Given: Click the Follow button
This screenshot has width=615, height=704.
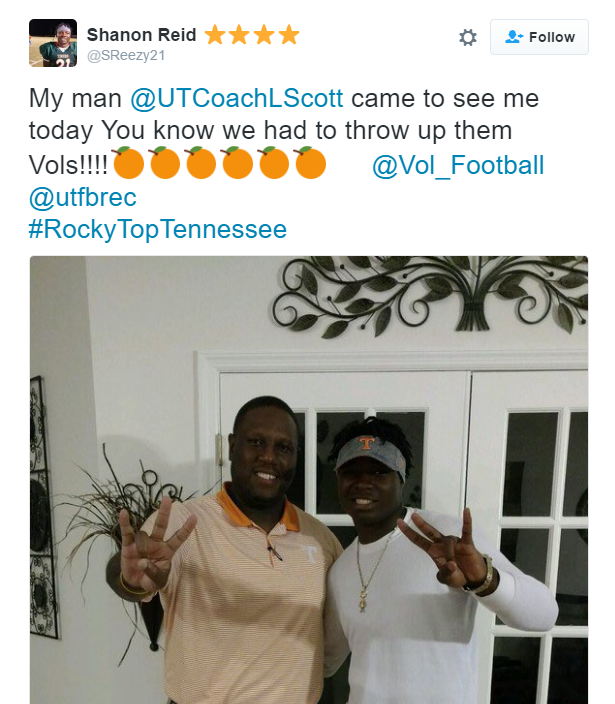Looking at the screenshot, I should 539,37.
